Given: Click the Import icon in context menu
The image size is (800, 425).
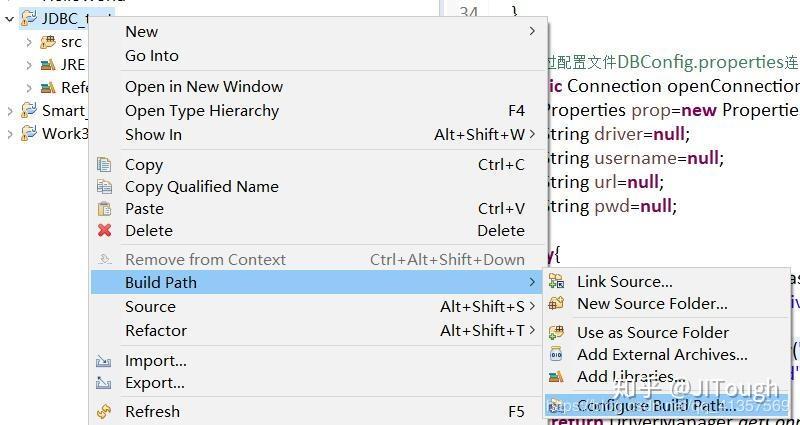Looking at the screenshot, I should [x=104, y=360].
